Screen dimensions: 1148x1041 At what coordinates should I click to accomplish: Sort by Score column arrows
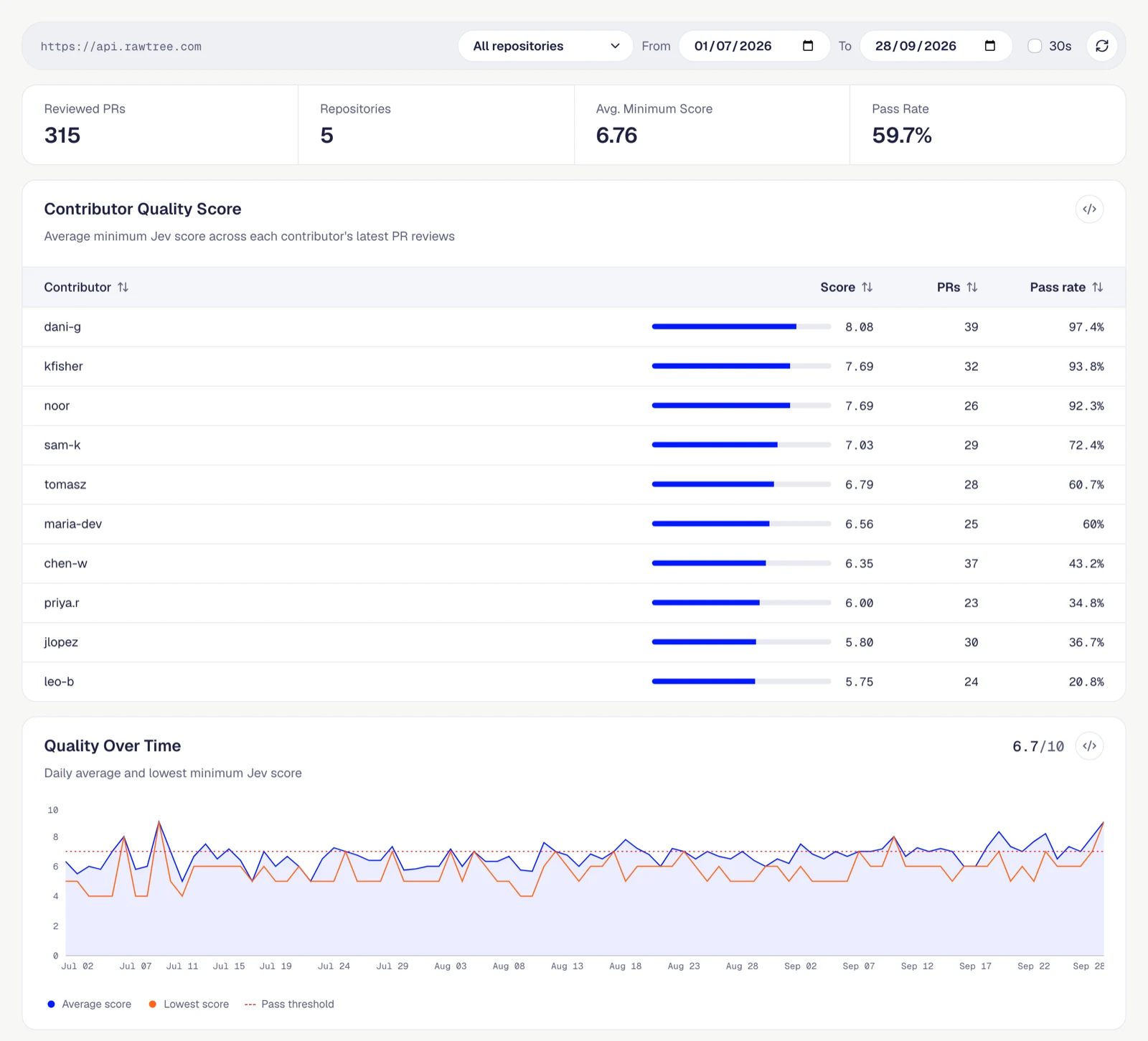[x=867, y=287]
